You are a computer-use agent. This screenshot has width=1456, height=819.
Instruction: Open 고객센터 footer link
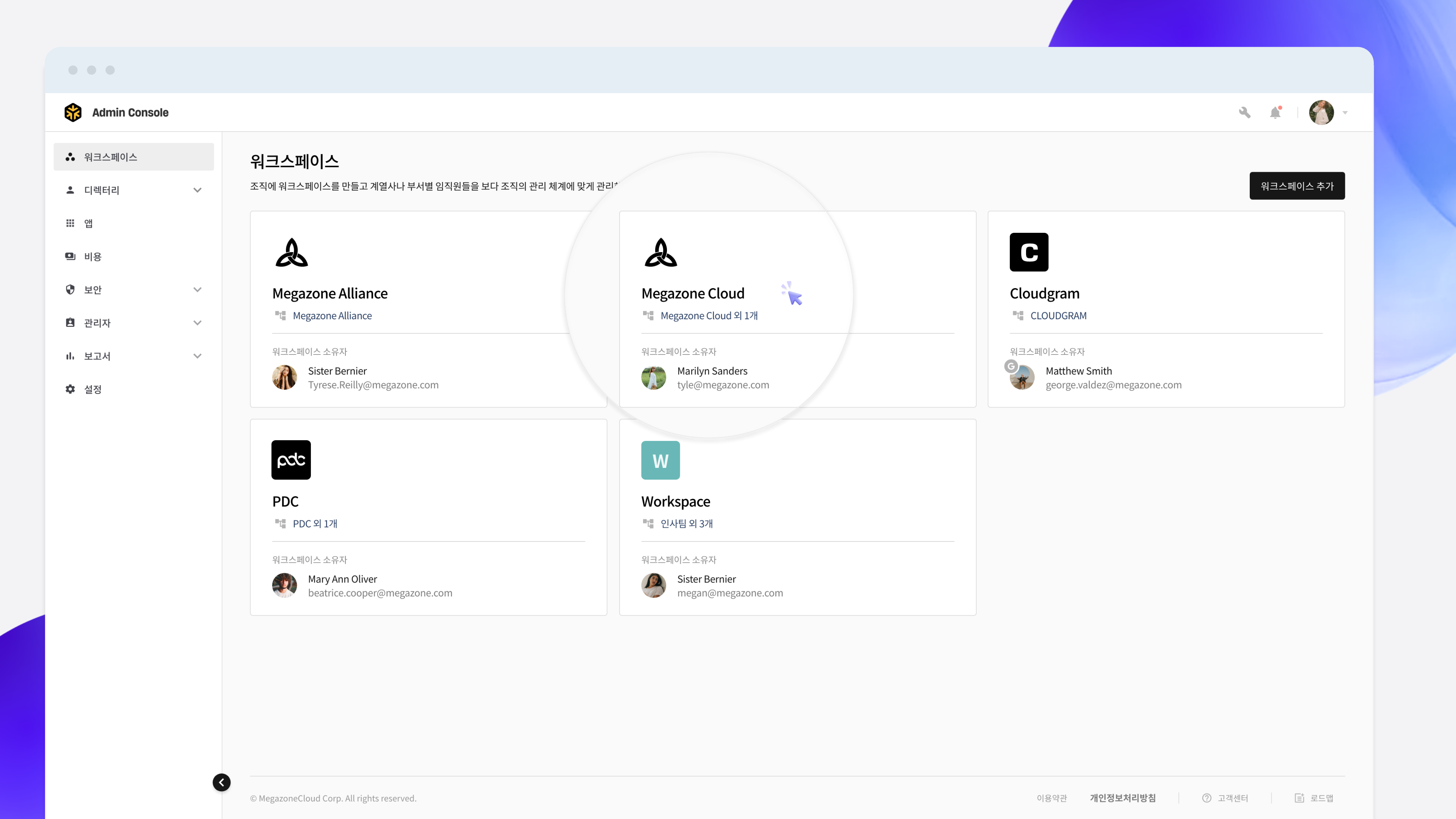[x=1225, y=798]
